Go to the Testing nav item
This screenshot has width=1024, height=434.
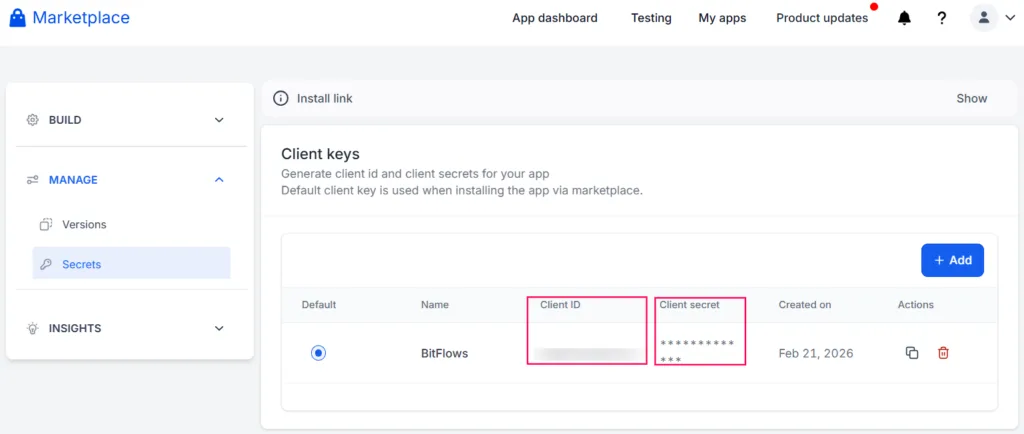point(651,18)
